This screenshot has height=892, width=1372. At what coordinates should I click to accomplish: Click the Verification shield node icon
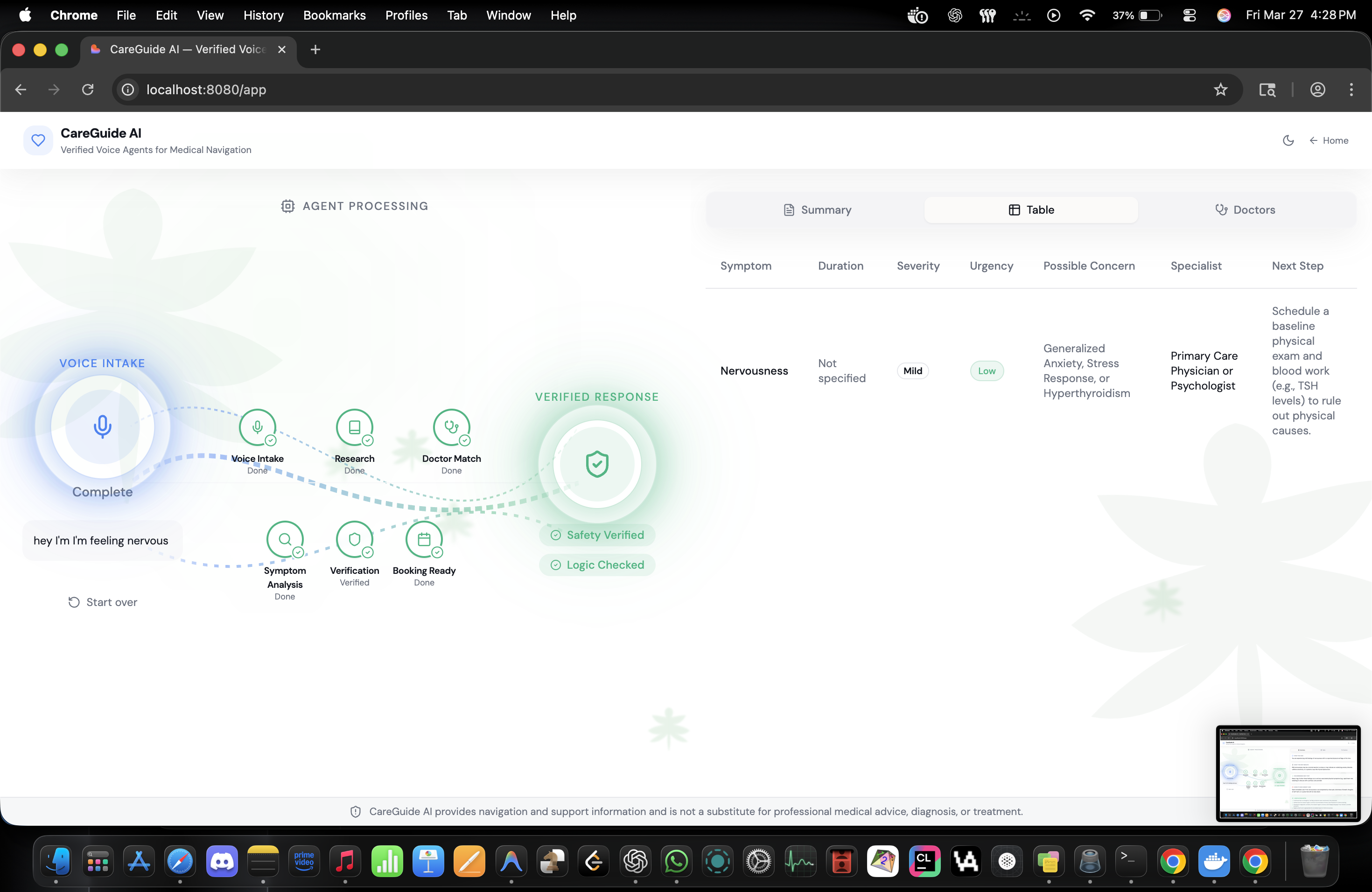coord(355,539)
